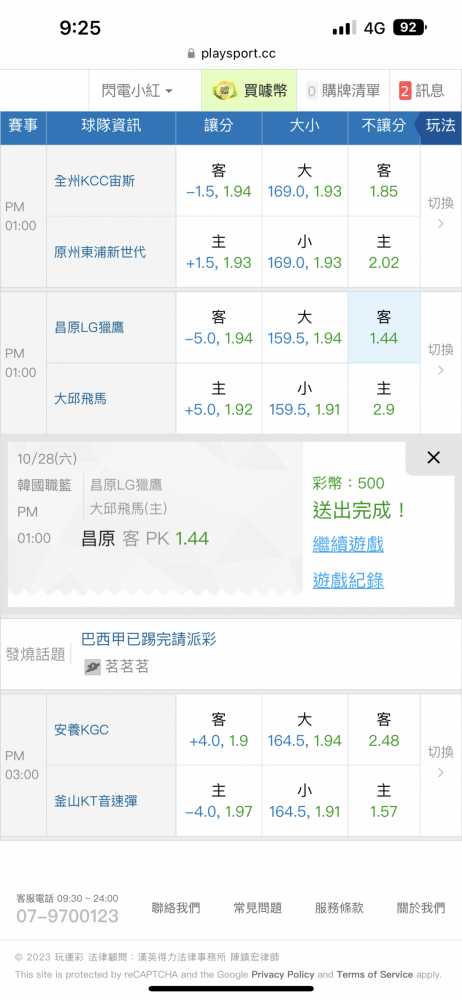Open the 遊戲紀錄 link
Viewport: 462px width, 1000px height.
pos(348,580)
